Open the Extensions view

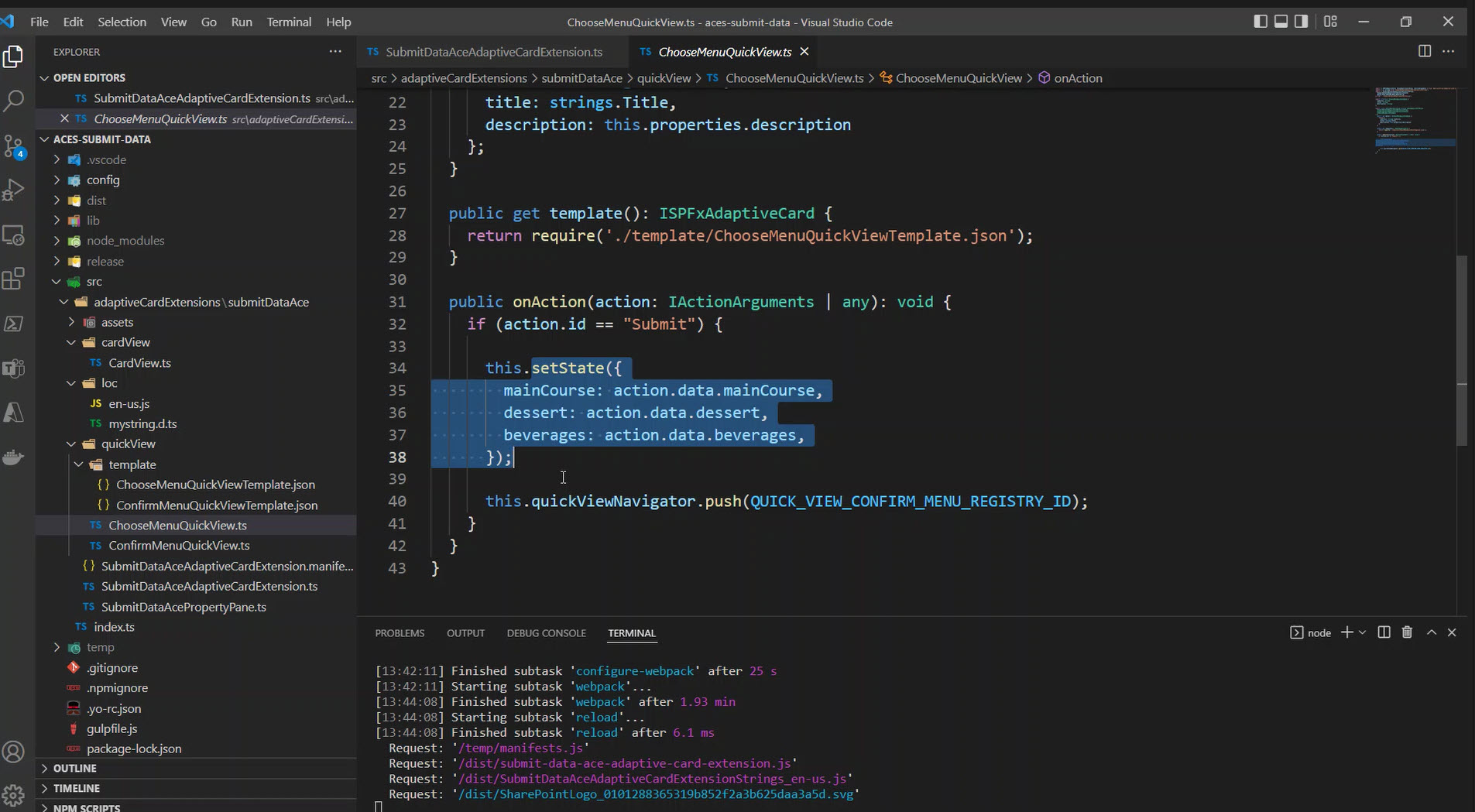point(14,279)
